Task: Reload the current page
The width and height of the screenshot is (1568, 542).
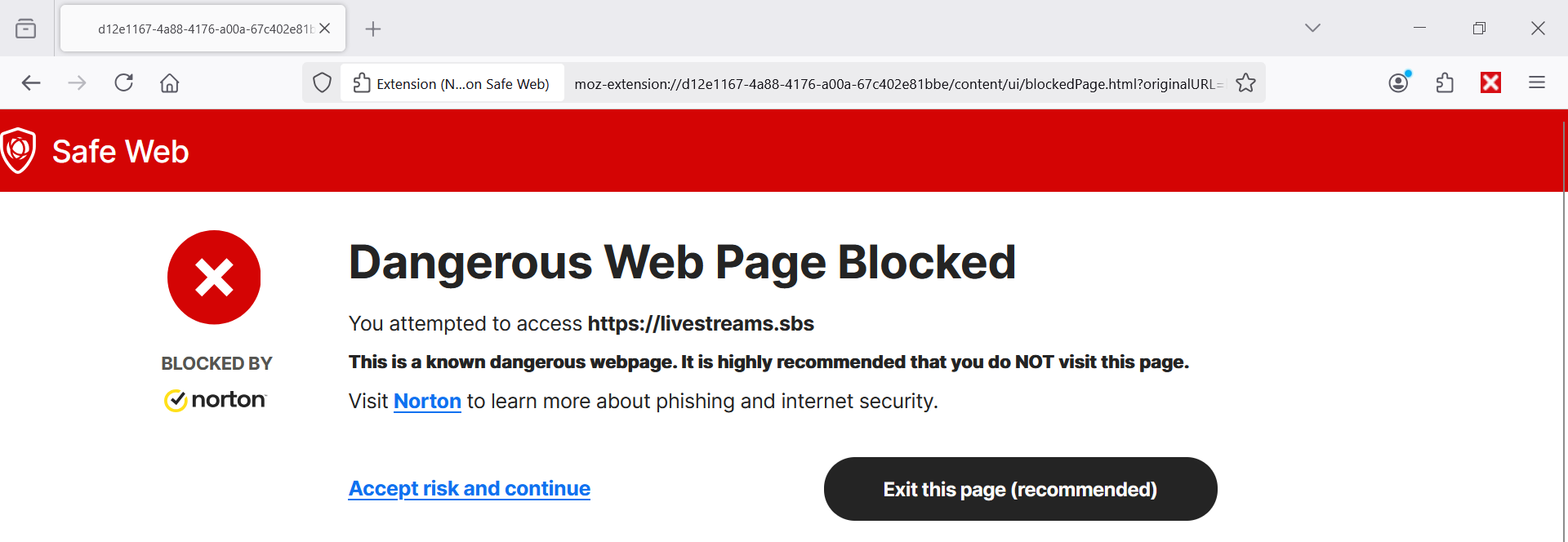Action: tap(123, 82)
